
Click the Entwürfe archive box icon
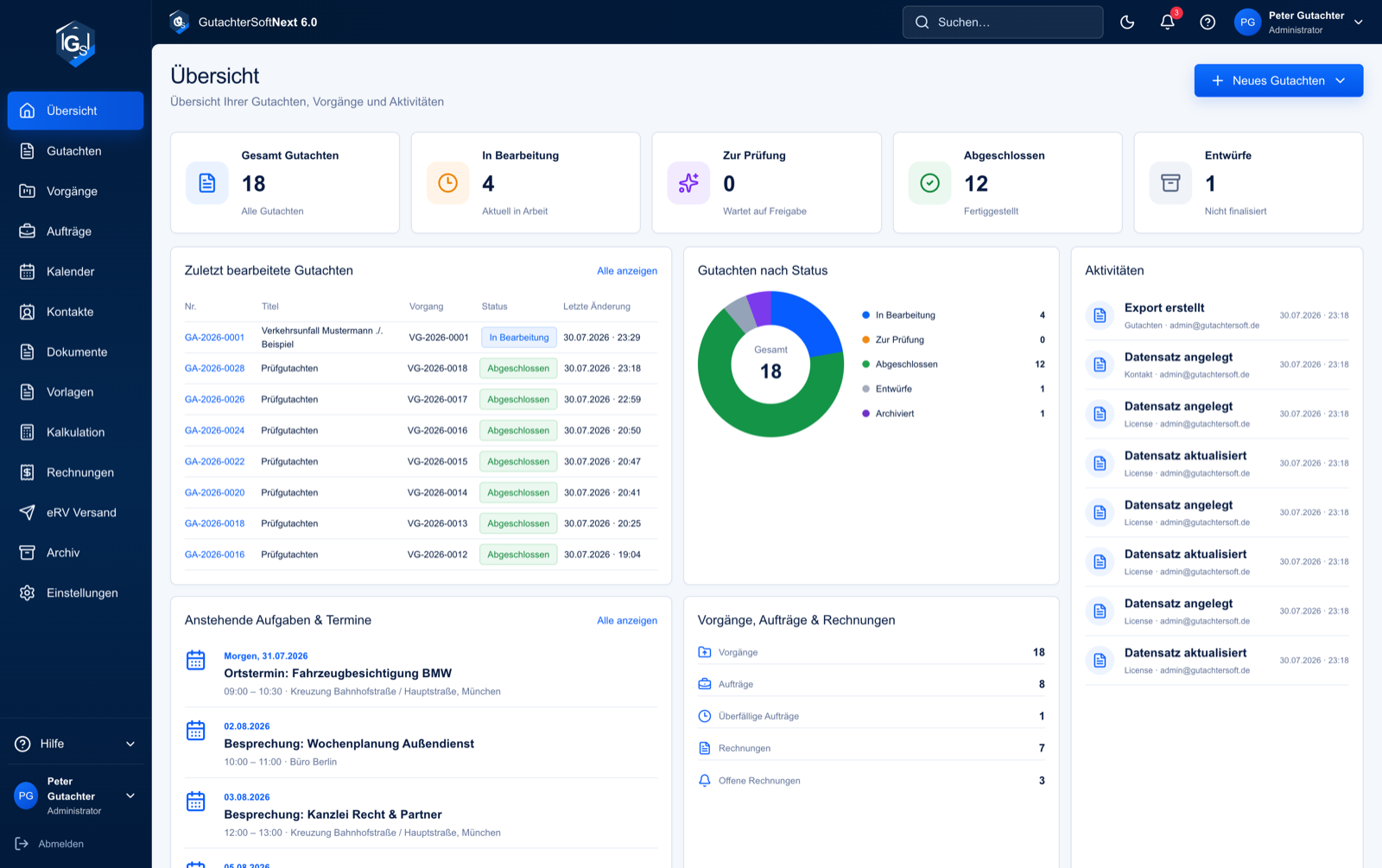click(x=1170, y=183)
